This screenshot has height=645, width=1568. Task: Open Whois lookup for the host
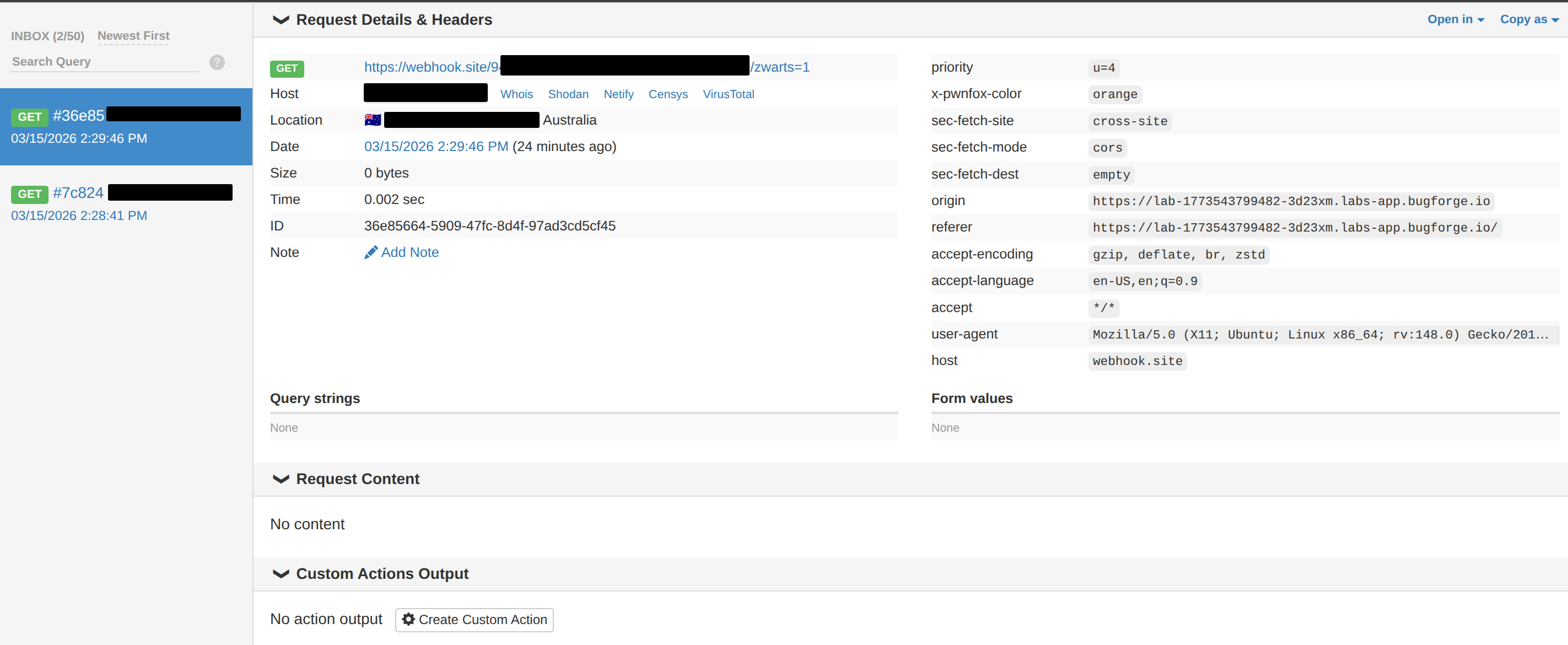516,94
